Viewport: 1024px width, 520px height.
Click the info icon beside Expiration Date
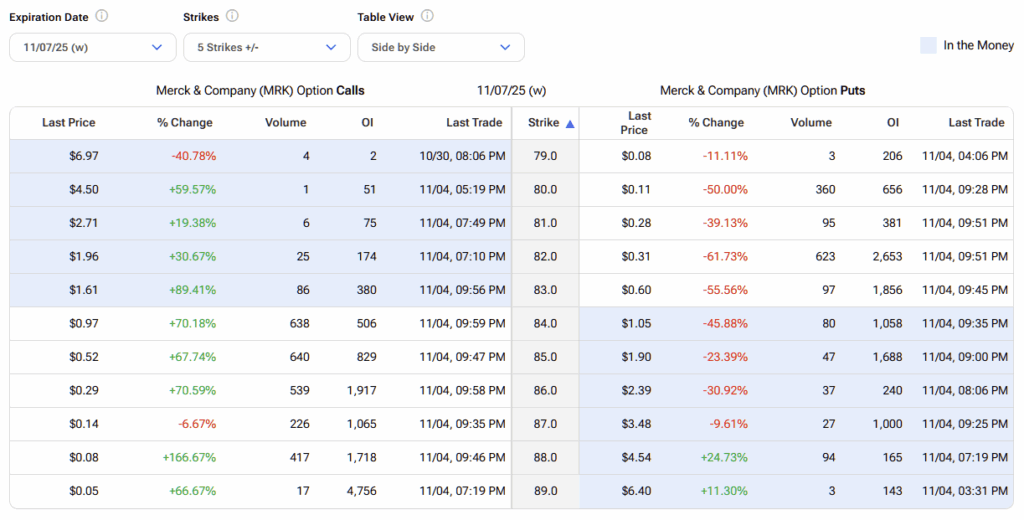click(102, 17)
